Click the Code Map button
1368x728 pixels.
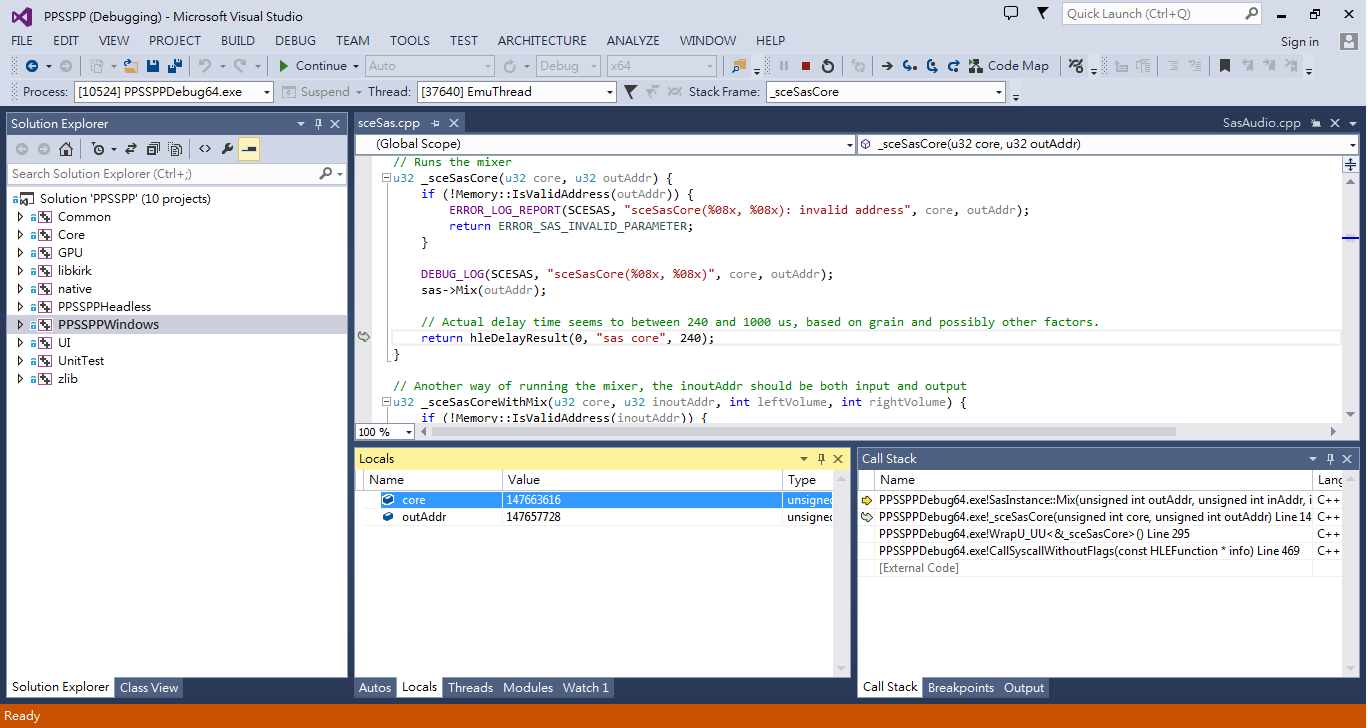(x=1008, y=66)
